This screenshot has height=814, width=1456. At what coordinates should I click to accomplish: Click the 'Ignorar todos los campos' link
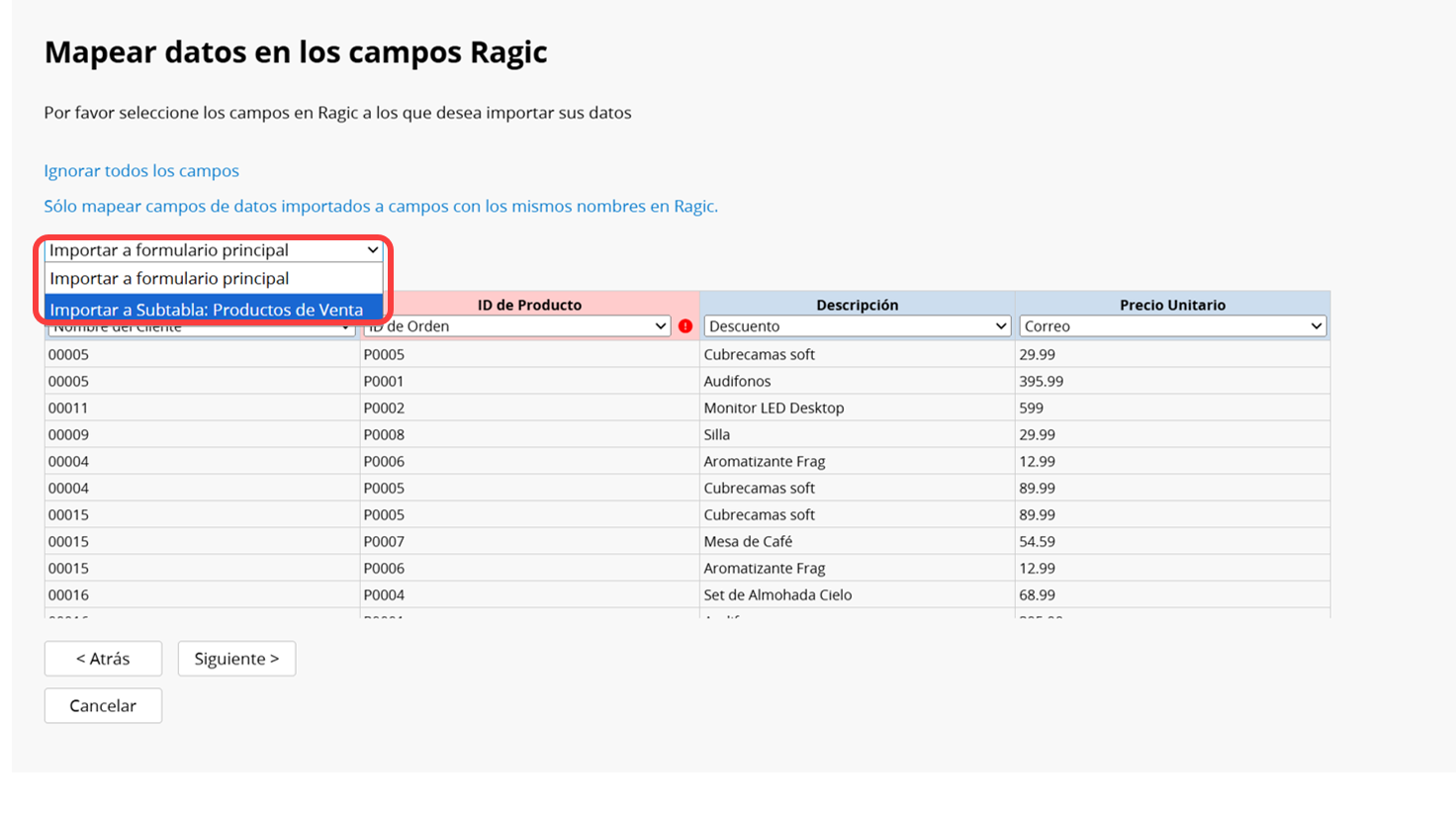click(x=141, y=171)
